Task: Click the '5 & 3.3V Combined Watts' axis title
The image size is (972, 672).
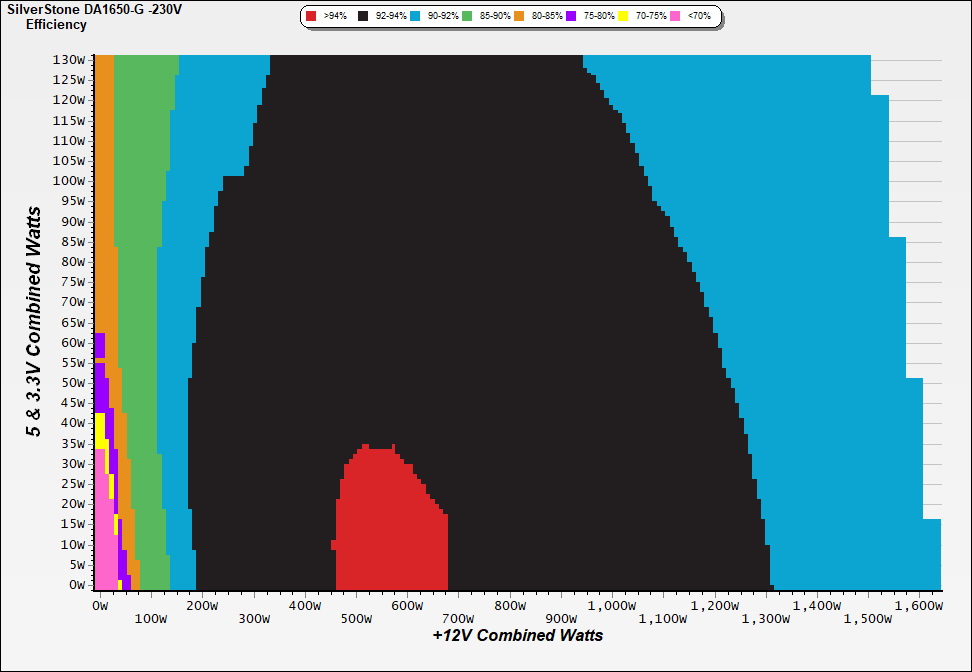Action: coord(34,321)
